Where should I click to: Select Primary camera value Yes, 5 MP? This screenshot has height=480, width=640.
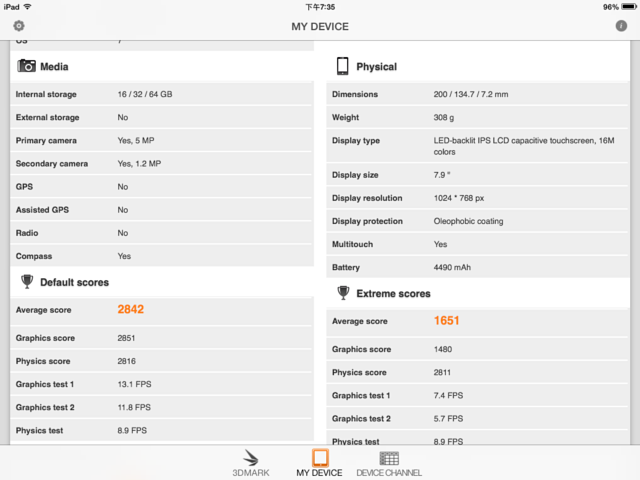[x=136, y=140]
